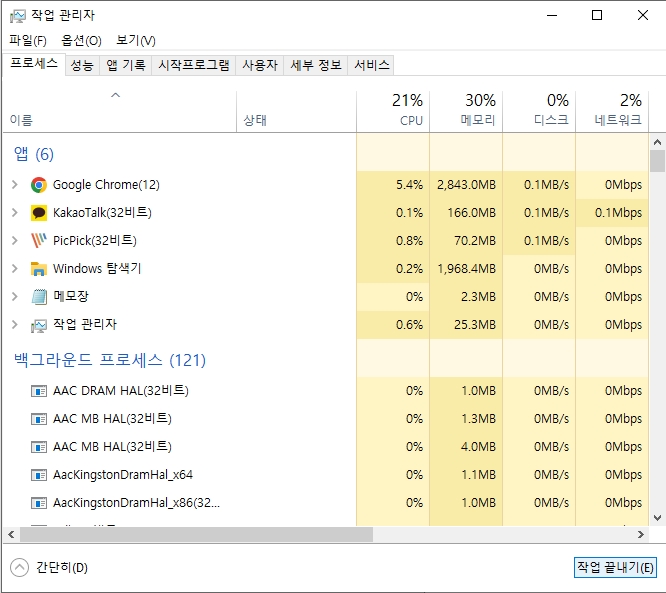This screenshot has height=593, width=666.
Task: Select the AacKingstonDramHal_x64 process row
Action: point(325,475)
